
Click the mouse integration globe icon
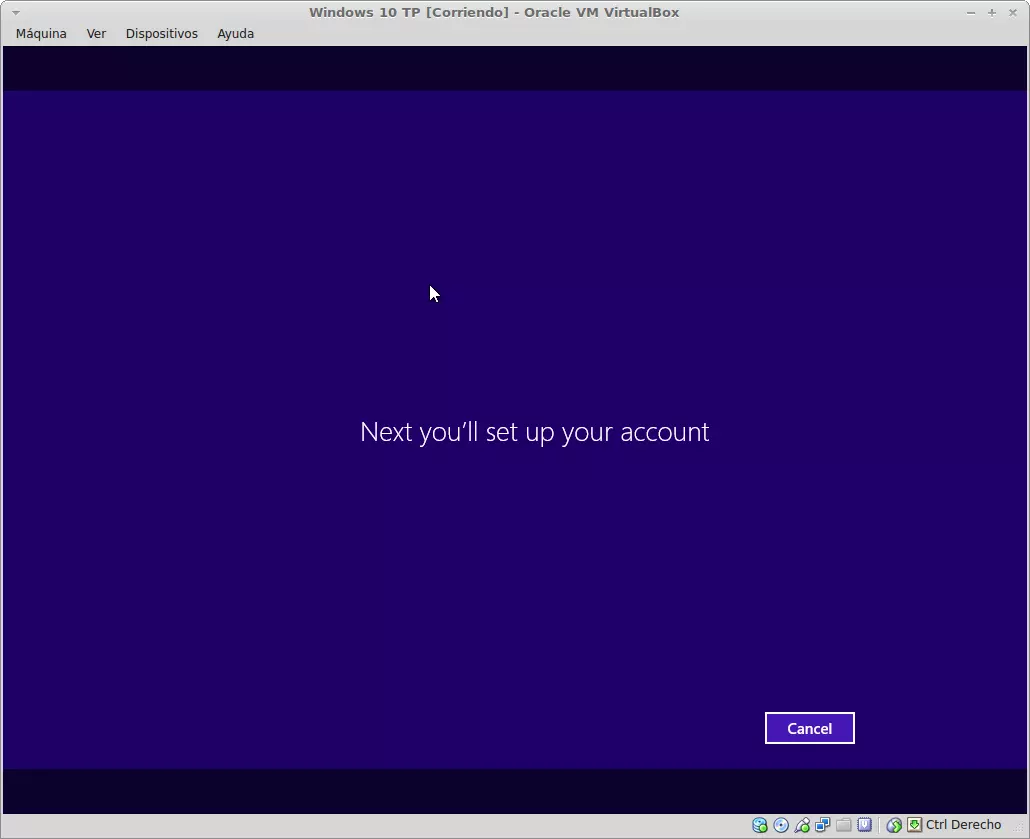click(x=894, y=825)
